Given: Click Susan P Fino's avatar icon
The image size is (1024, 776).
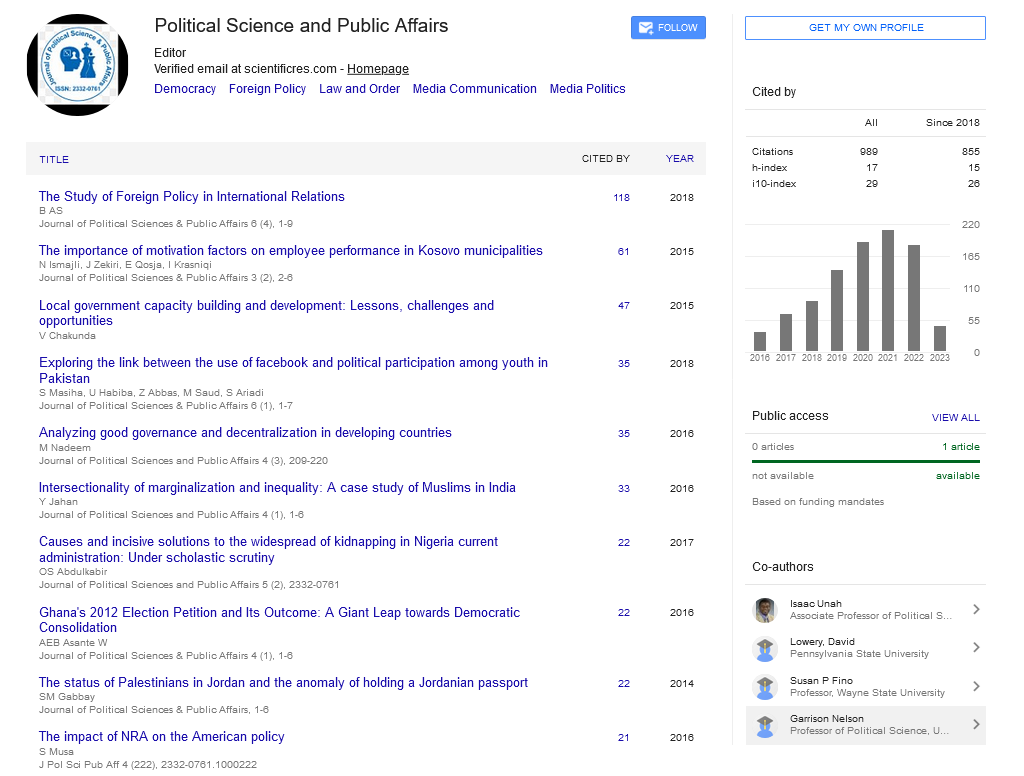Looking at the screenshot, I should coord(765,687).
